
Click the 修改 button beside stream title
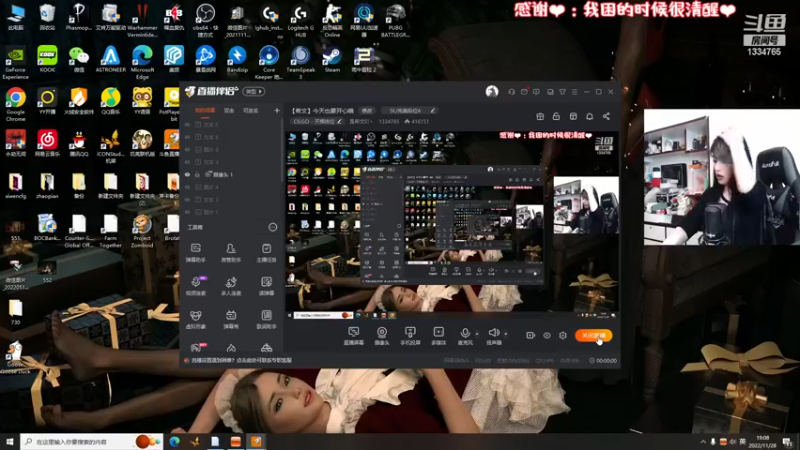[367, 111]
